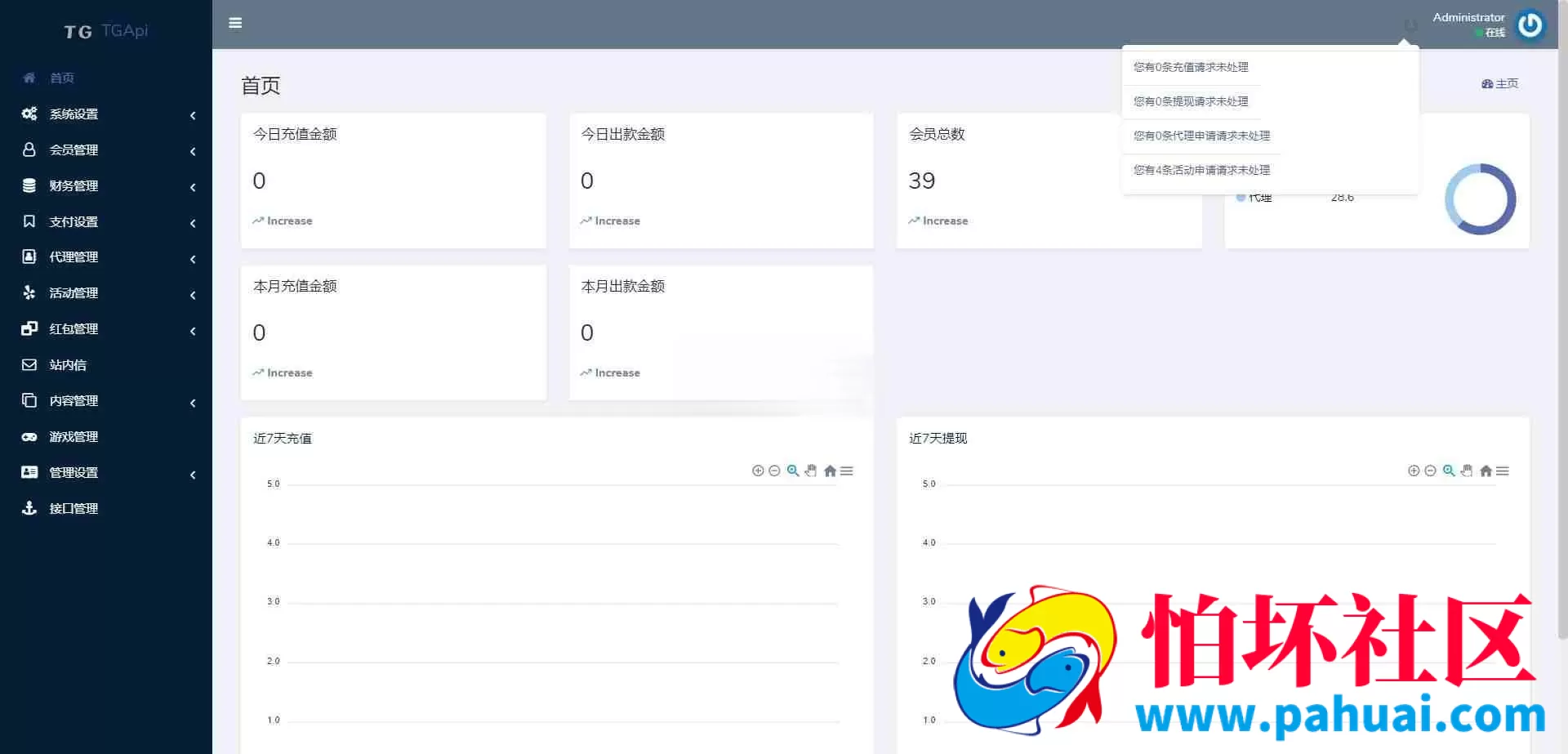Reset zoom with home icon in 近7天提现 chart
Image resolution: width=1568 pixels, height=754 pixels.
click(1486, 471)
